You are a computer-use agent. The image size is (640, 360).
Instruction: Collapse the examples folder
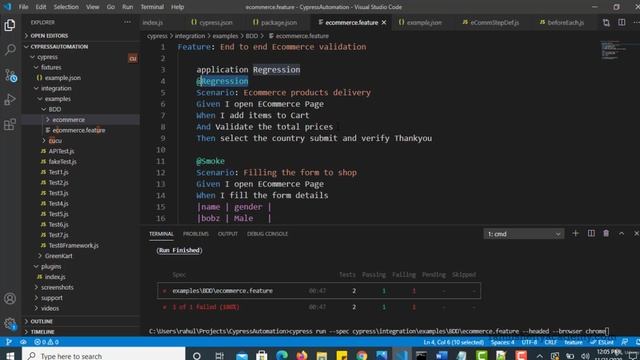point(58,99)
